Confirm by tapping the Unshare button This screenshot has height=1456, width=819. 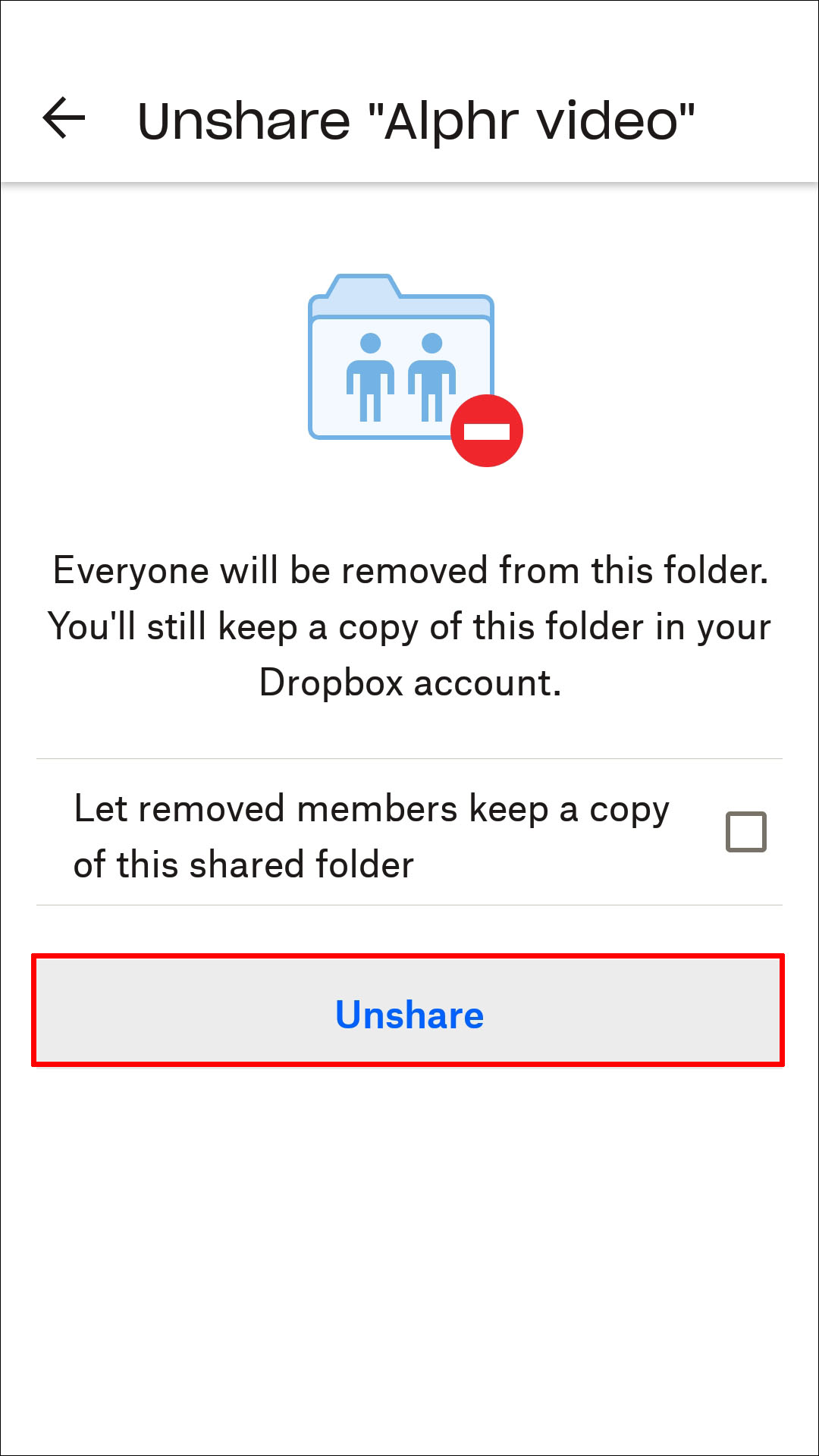point(408,1011)
